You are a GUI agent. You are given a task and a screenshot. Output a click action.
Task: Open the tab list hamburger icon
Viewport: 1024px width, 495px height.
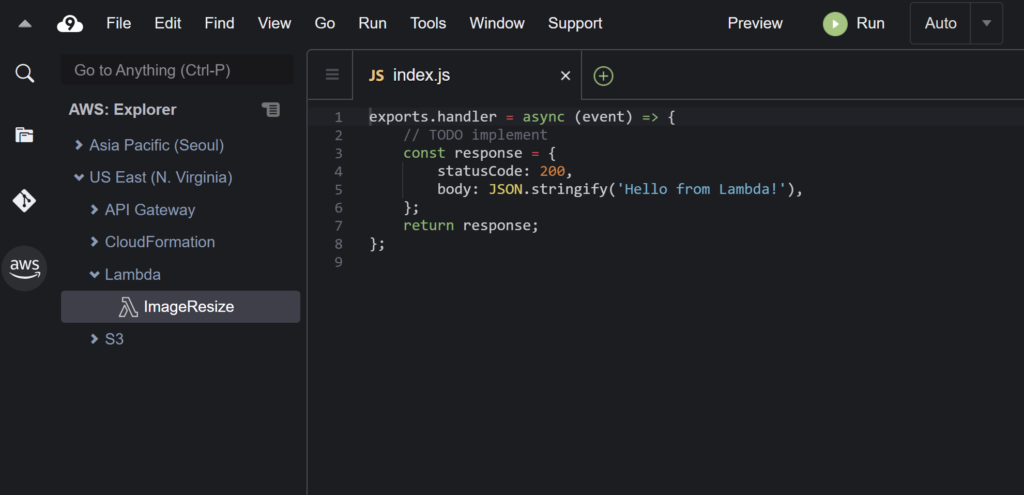(x=332, y=75)
